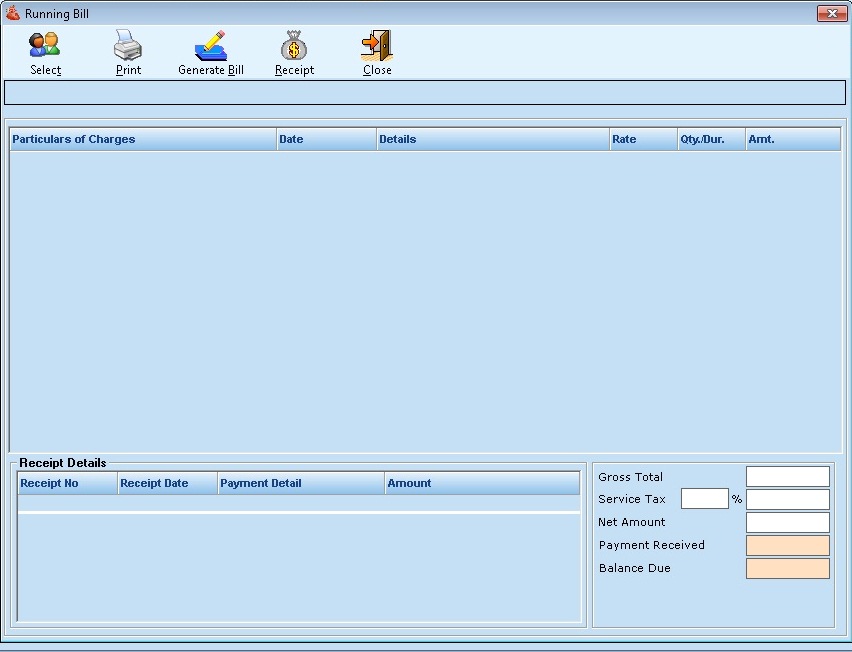This screenshot has width=852, height=652.
Task: Click the Print icon
Action: point(128,45)
